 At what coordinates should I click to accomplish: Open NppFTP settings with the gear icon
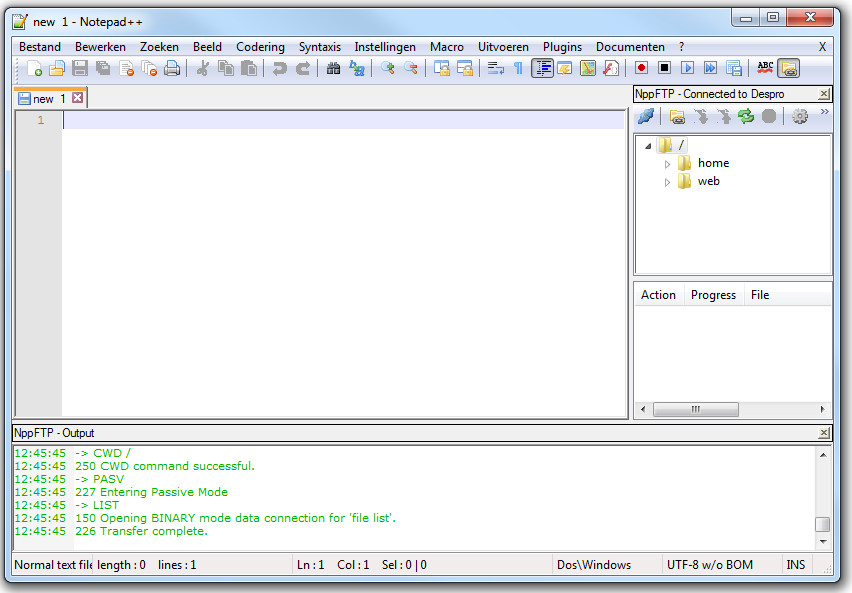coord(800,116)
